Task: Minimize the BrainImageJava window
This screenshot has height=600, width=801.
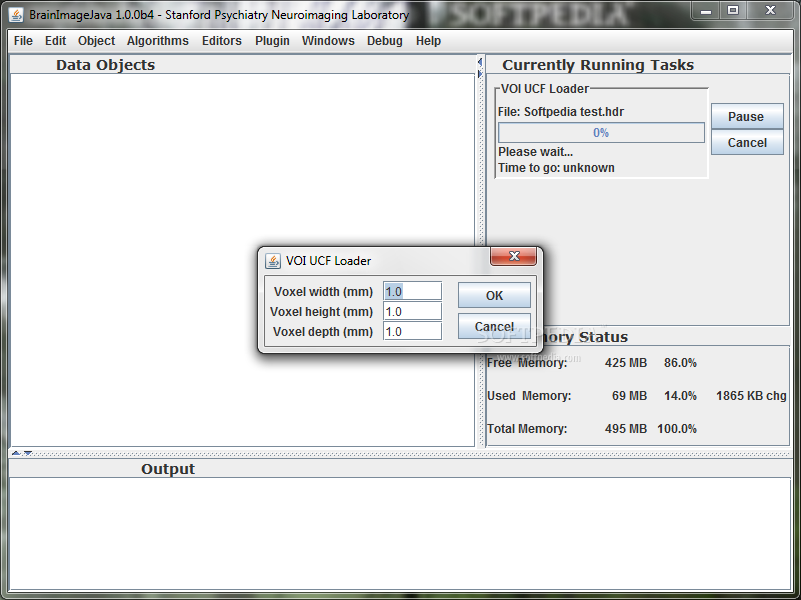Action: pyautogui.click(x=706, y=11)
